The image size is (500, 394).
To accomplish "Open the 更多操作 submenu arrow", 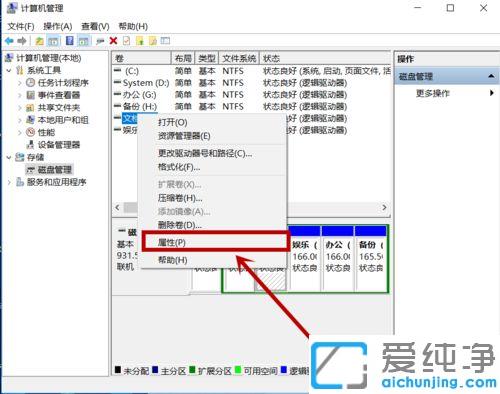I will click(x=492, y=93).
